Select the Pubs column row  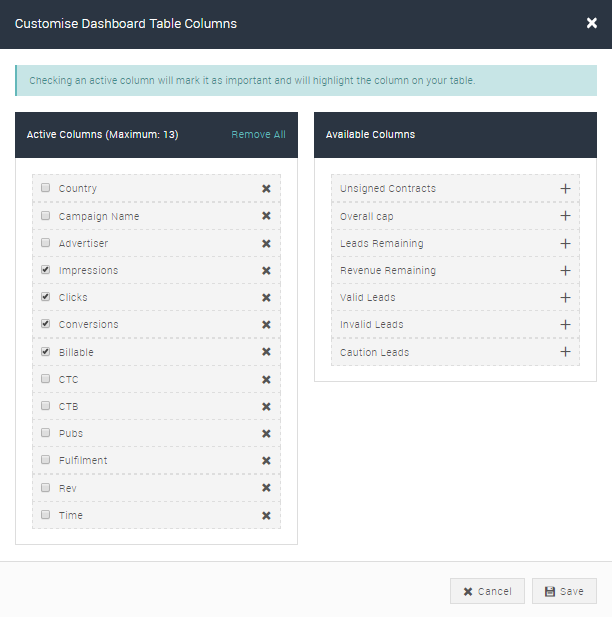click(x=150, y=434)
